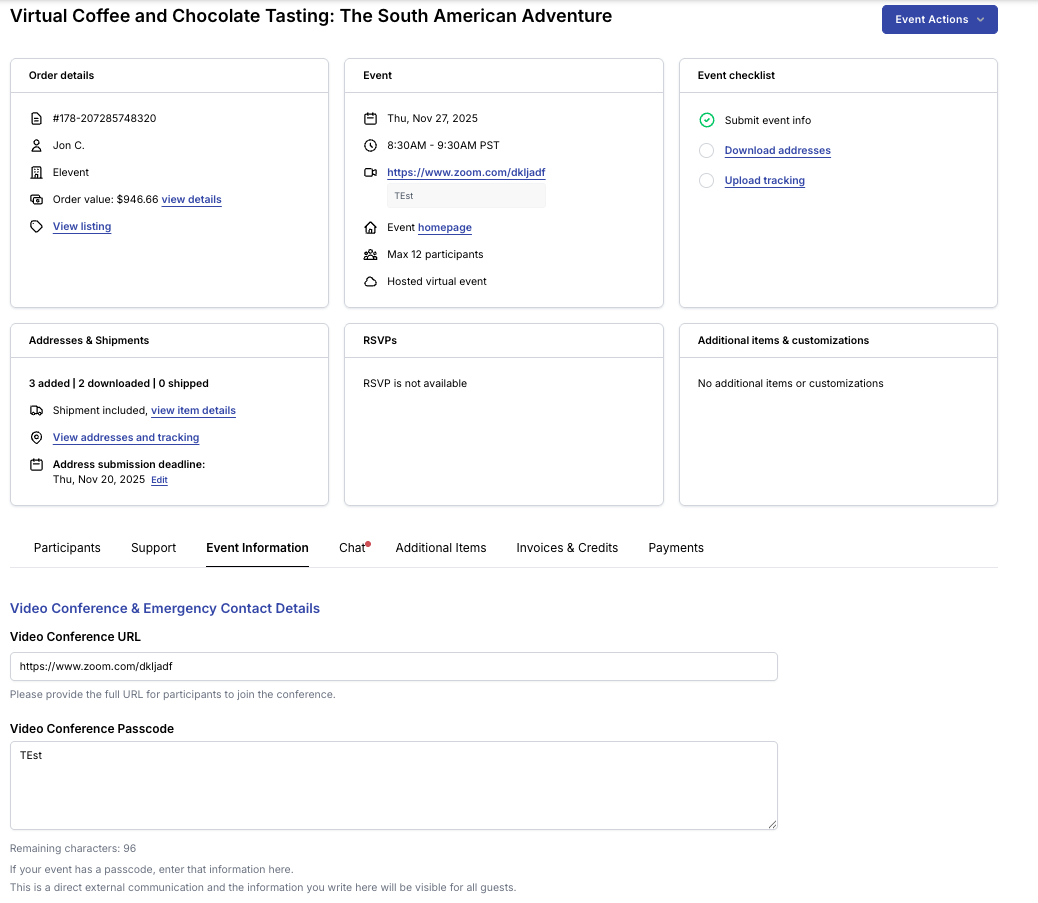Check the Download addresses circle
This screenshot has width=1038, height=903.
click(x=706, y=151)
